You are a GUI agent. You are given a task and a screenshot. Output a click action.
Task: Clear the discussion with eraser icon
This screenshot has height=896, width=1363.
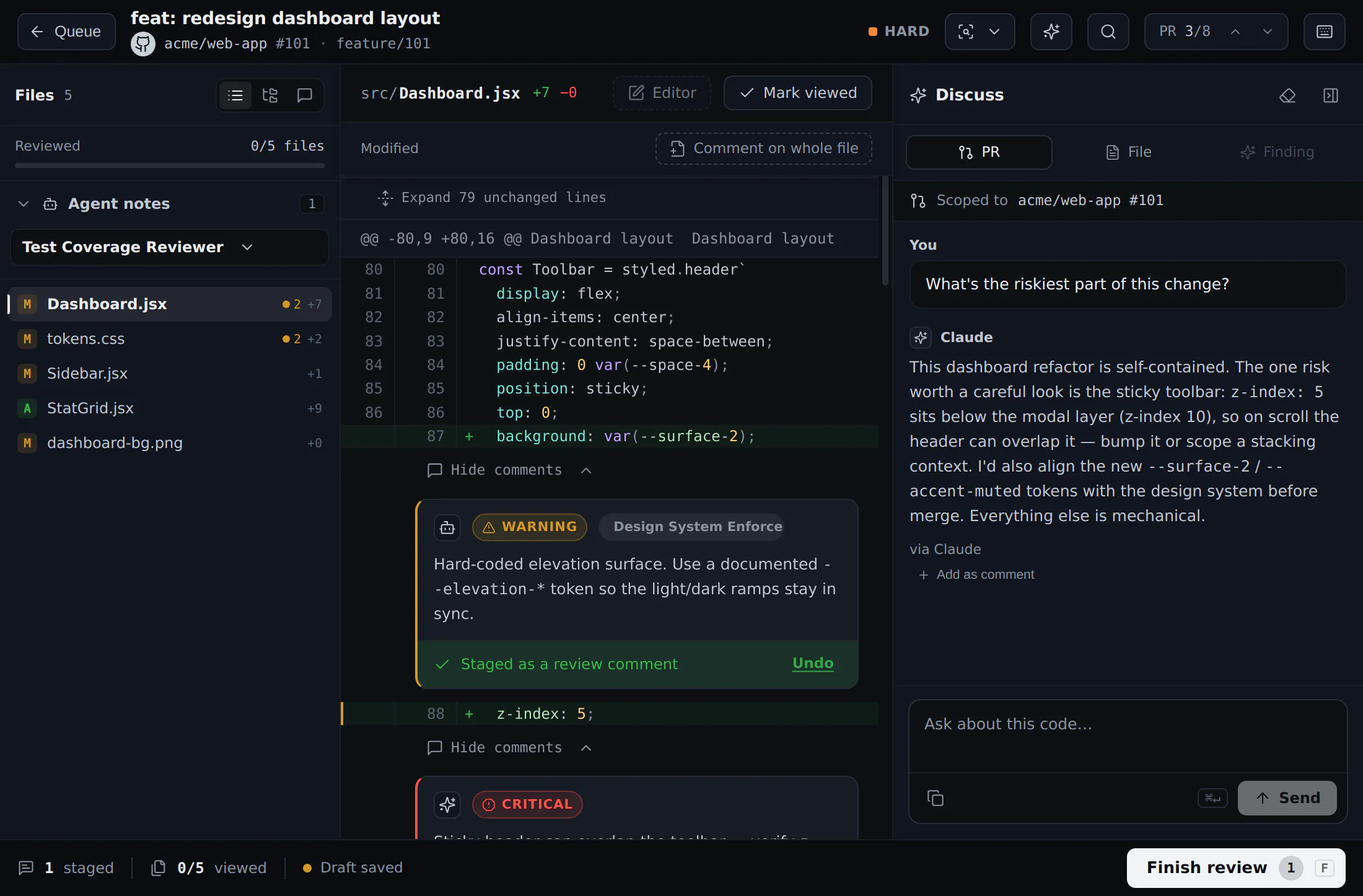[1287, 95]
